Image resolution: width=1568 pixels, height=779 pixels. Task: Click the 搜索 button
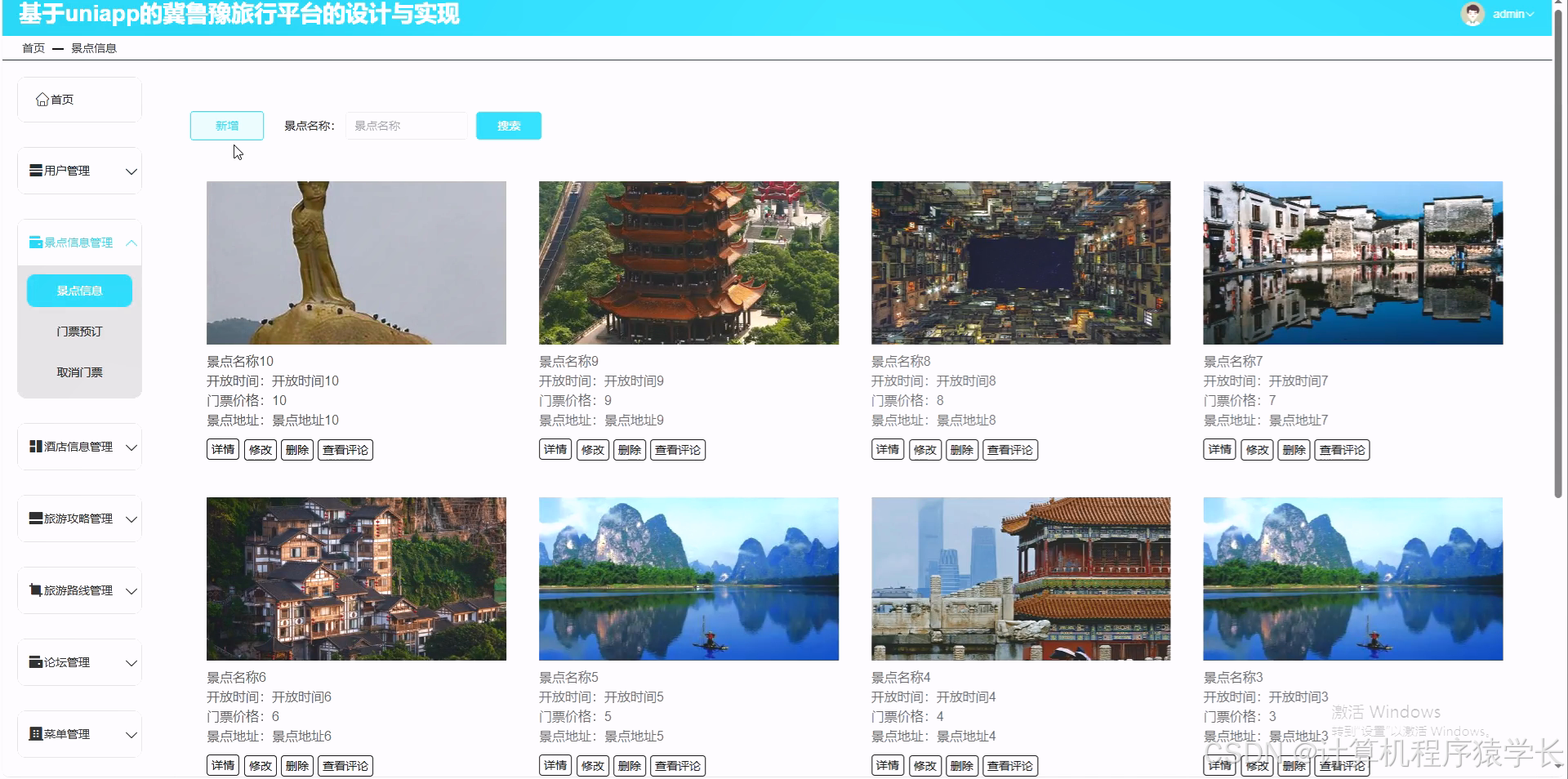(x=509, y=126)
